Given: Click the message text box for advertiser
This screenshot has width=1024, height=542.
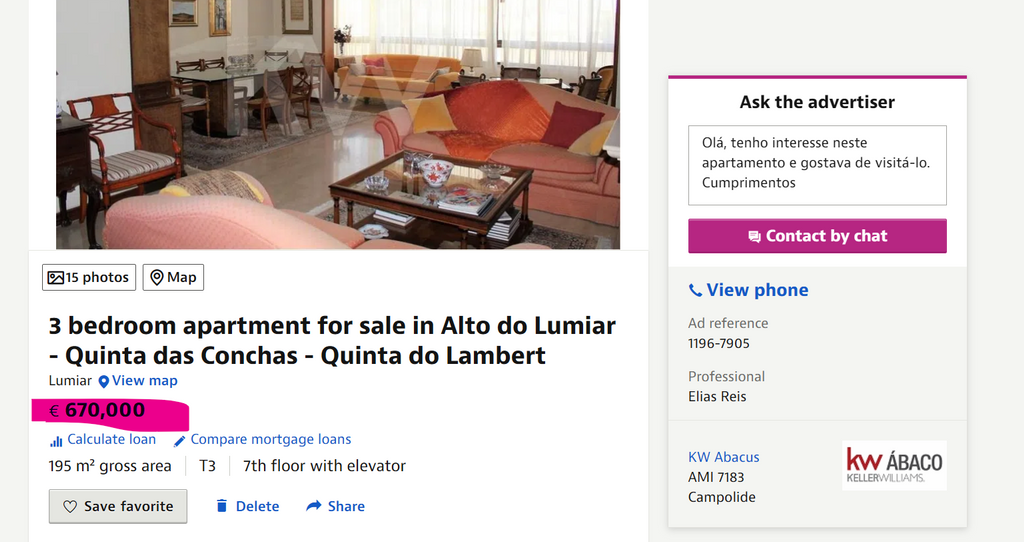Looking at the screenshot, I should (x=817, y=165).
